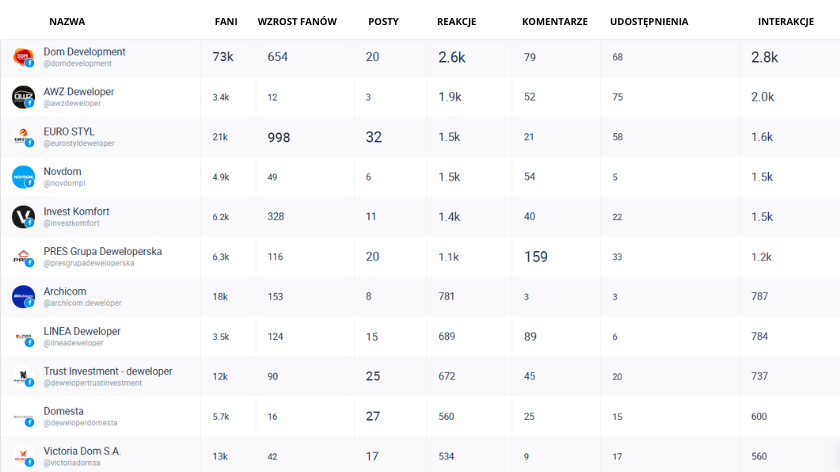This screenshot has width=840, height=472.
Task: Click the Dom Development profile logo
Action: tap(23, 57)
